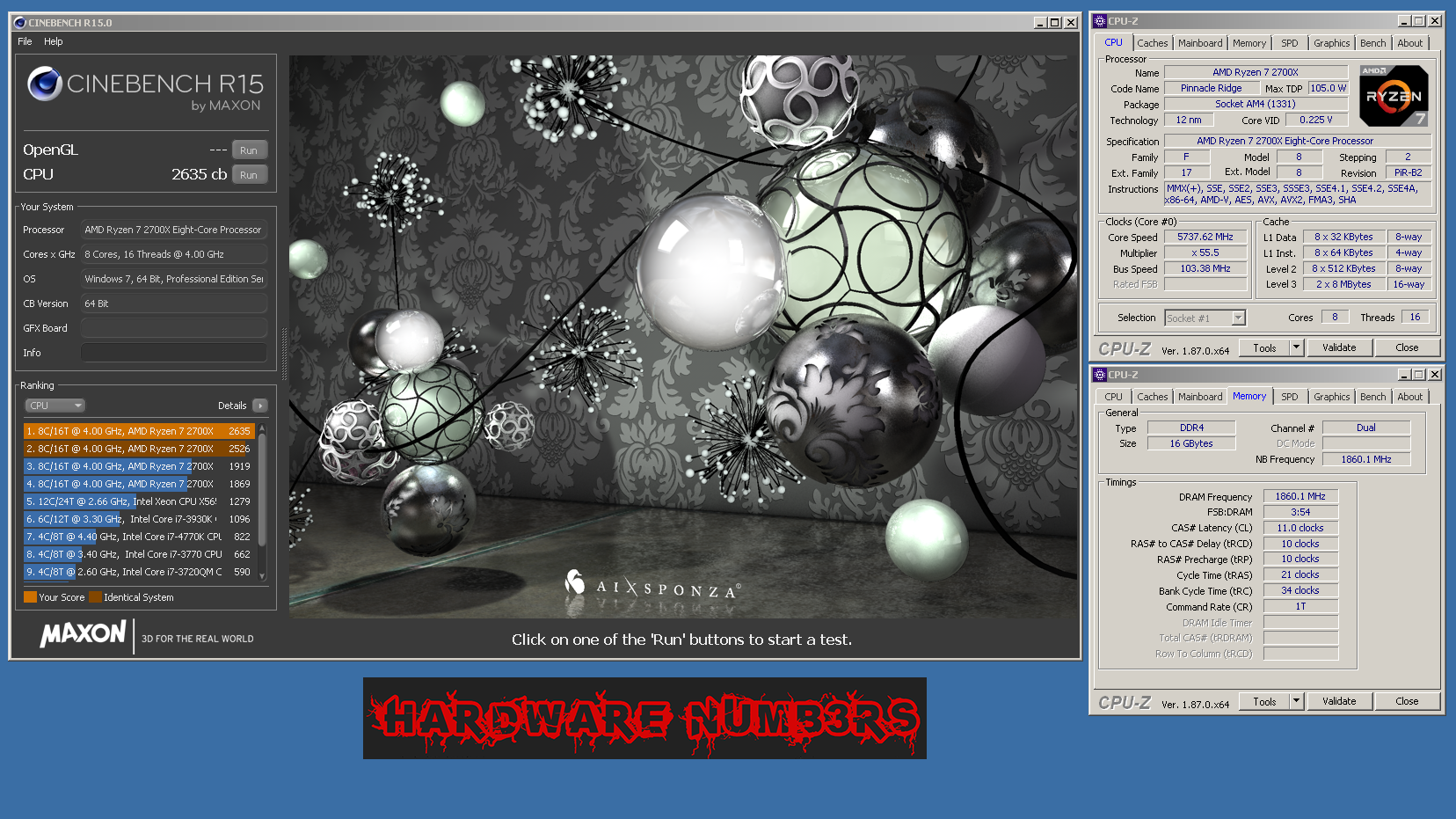
Task: Open the Socket #1 selection dropdown
Action: pyautogui.click(x=1205, y=318)
